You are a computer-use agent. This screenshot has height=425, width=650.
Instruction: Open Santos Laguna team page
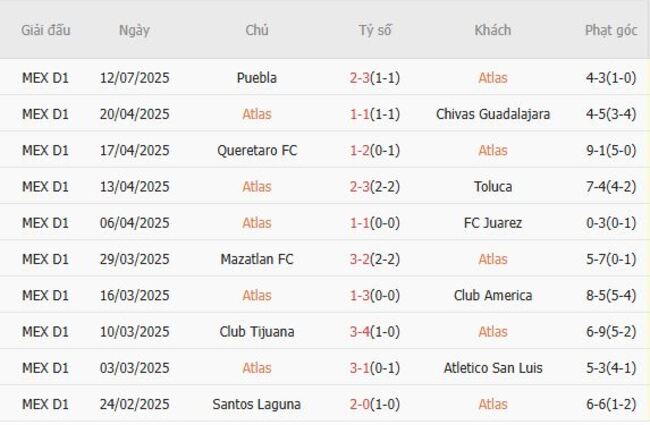[x=257, y=405]
